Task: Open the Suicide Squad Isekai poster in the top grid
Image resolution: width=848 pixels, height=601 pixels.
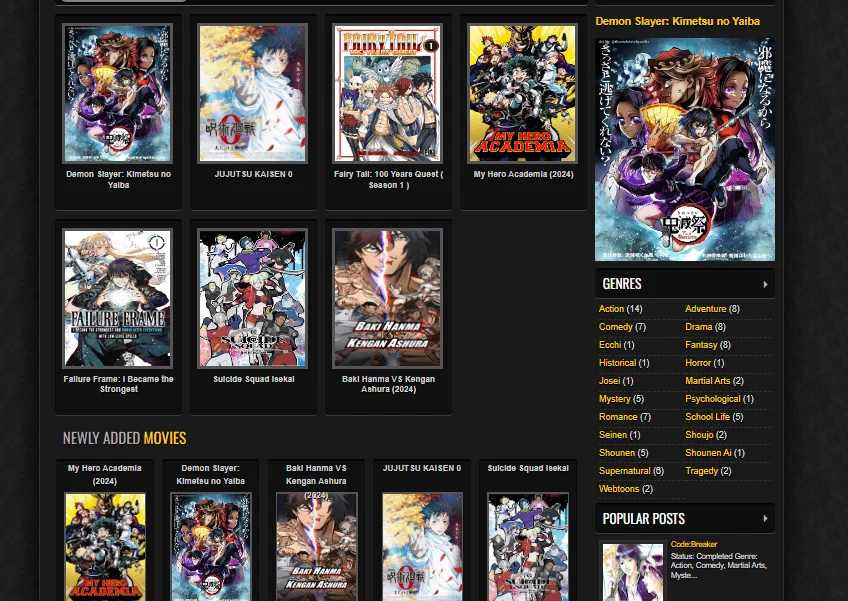Action: click(x=253, y=298)
